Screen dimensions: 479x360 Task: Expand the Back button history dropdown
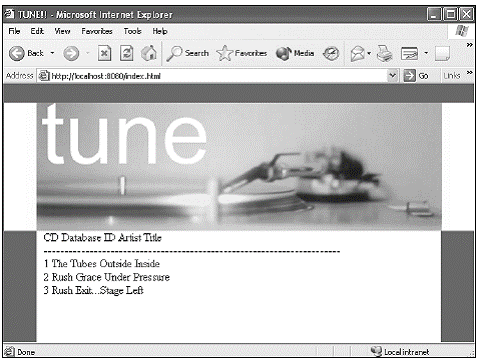[52, 53]
